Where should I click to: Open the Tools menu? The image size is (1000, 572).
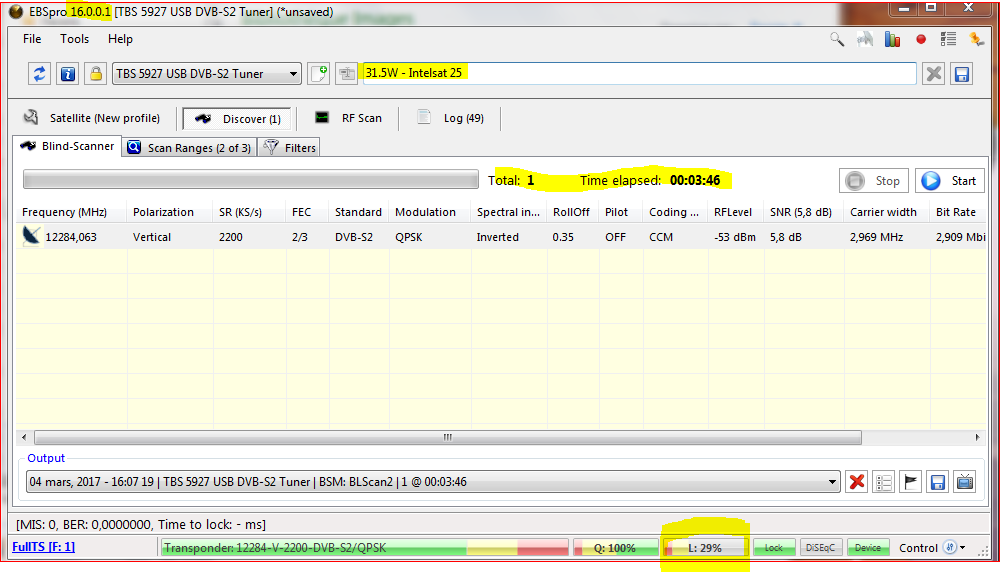[x=74, y=39]
